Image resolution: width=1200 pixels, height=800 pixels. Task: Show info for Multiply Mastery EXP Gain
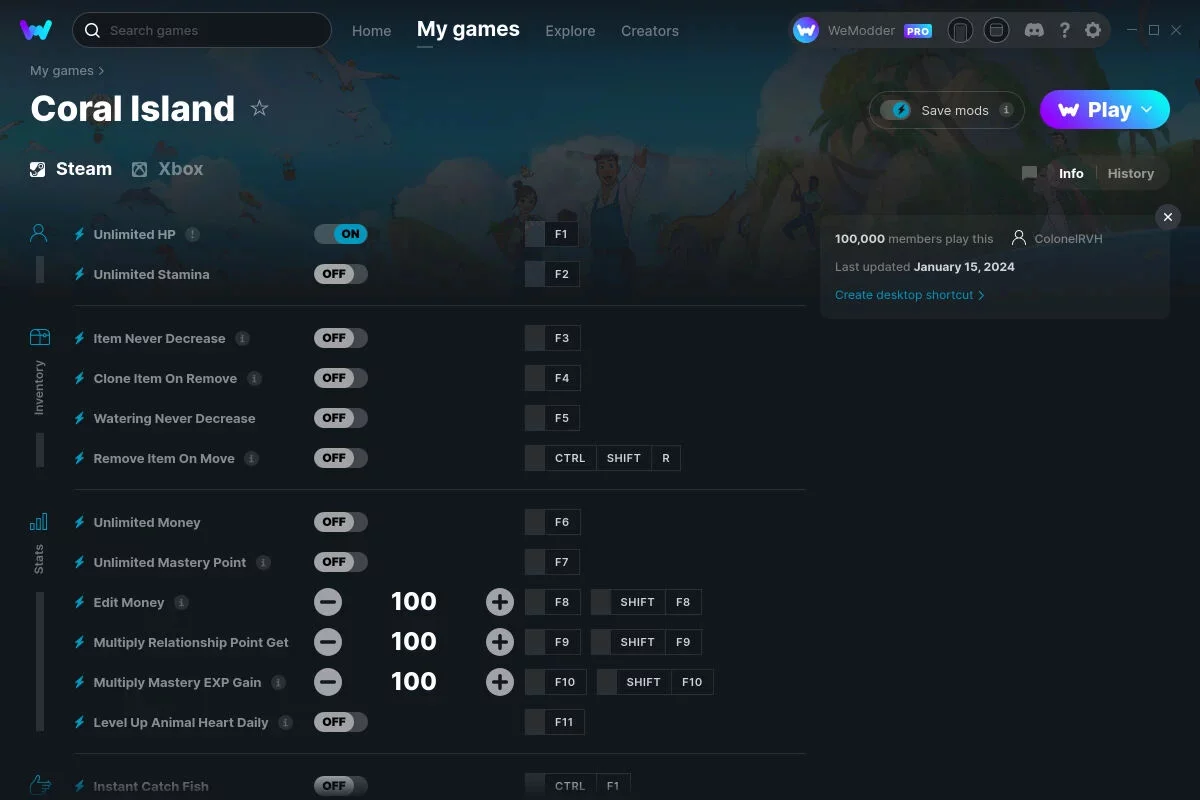(278, 682)
